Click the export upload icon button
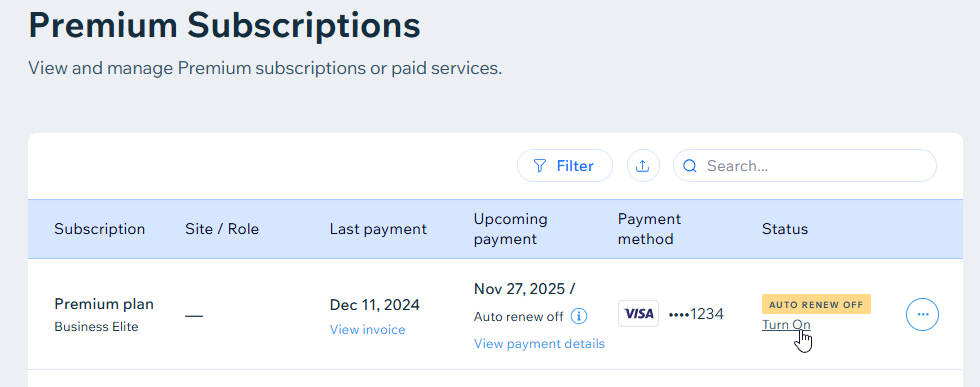The height and width of the screenshot is (387, 980). [643, 166]
